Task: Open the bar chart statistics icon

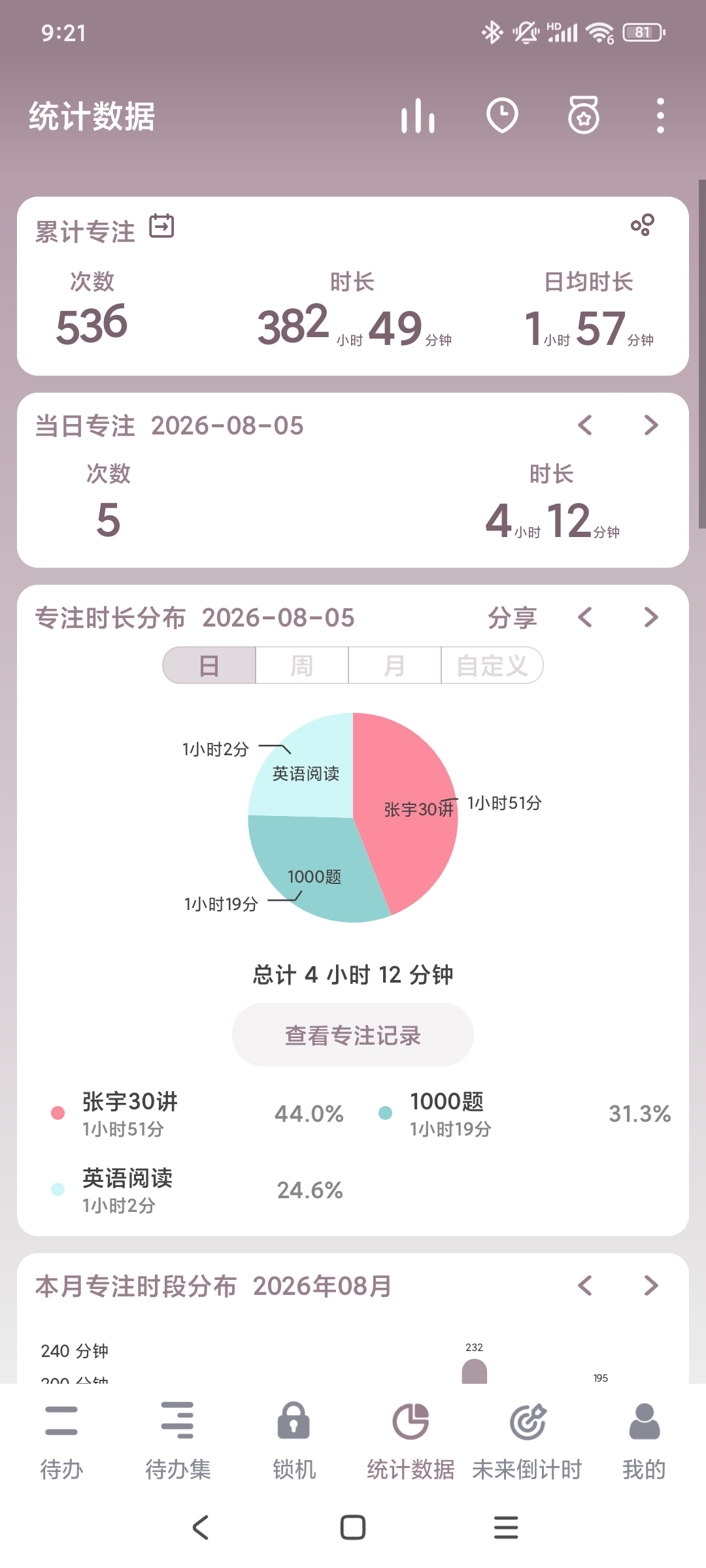Action: click(x=418, y=116)
